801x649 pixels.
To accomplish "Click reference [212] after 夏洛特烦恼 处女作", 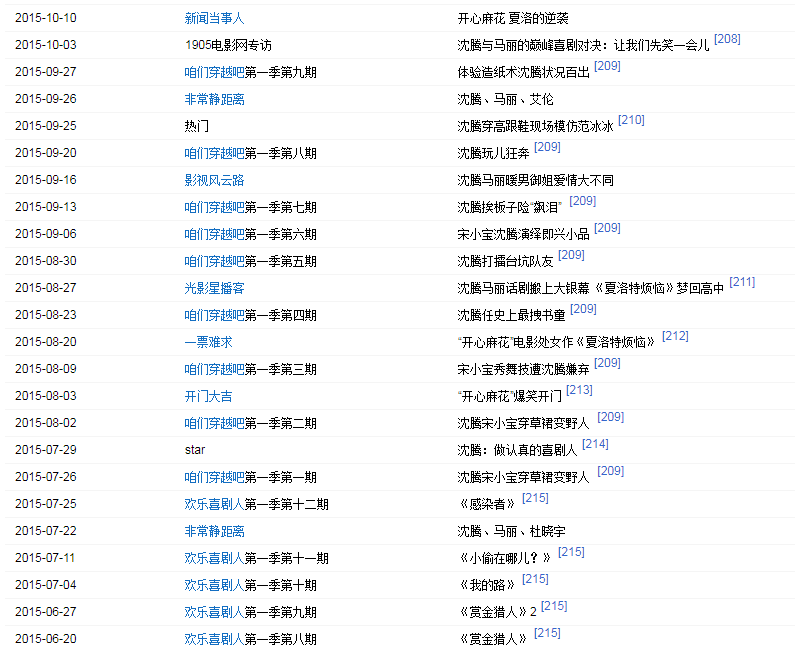I will [x=675, y=336].
